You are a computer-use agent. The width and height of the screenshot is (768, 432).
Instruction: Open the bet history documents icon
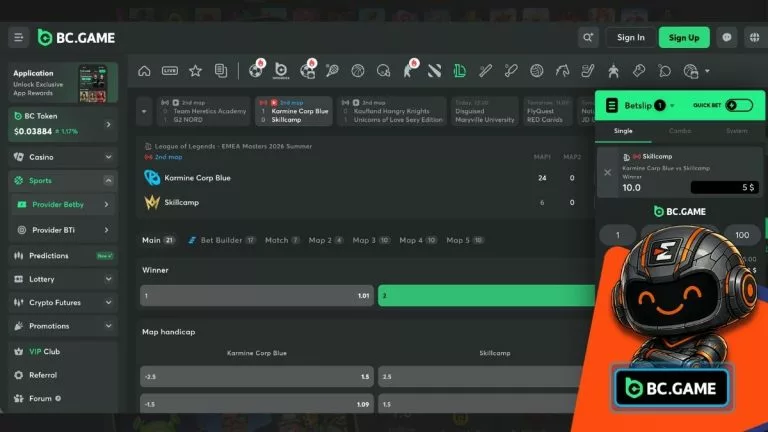point(221,71)
